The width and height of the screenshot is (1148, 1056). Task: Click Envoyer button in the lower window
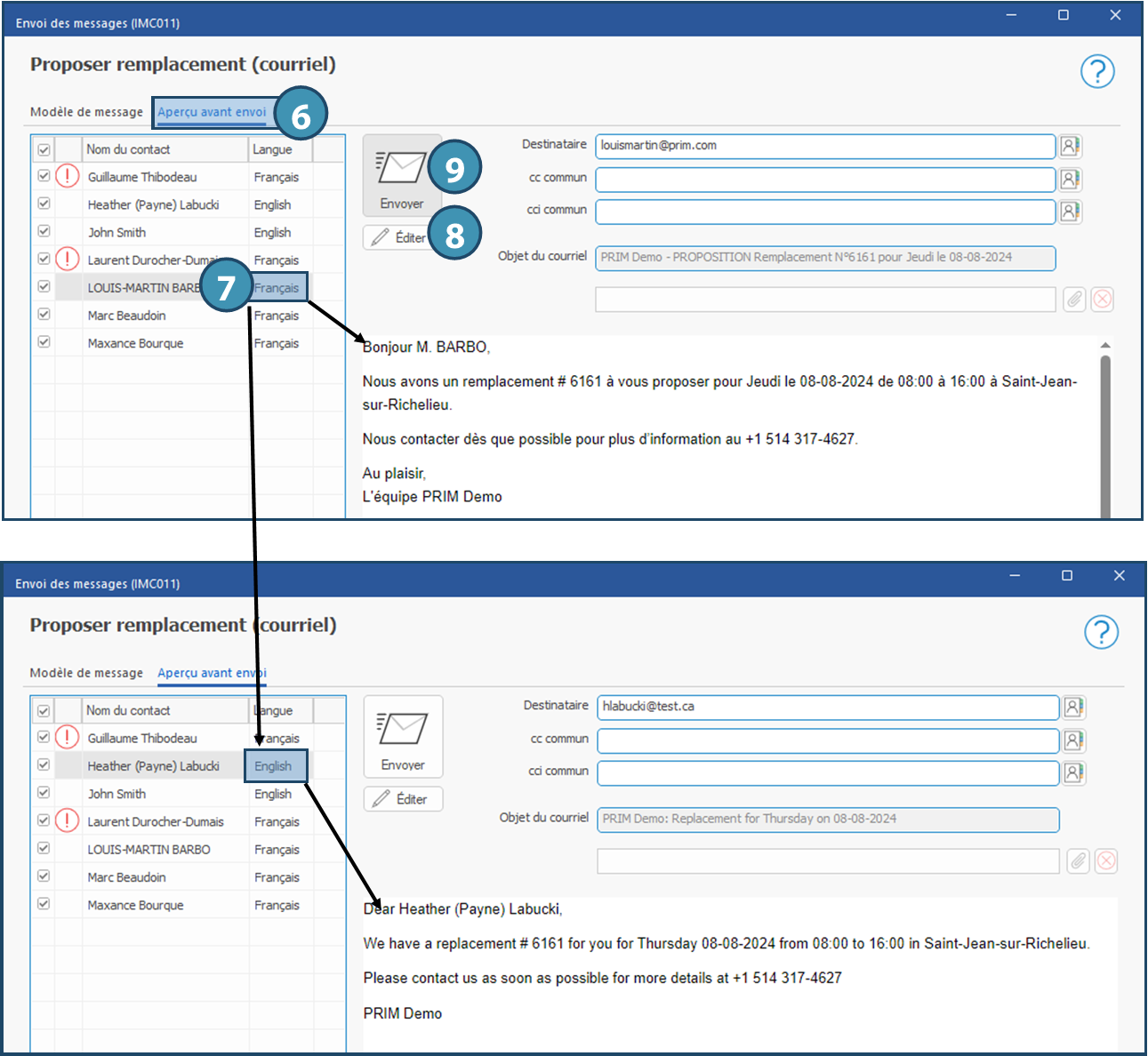(403, 737)
